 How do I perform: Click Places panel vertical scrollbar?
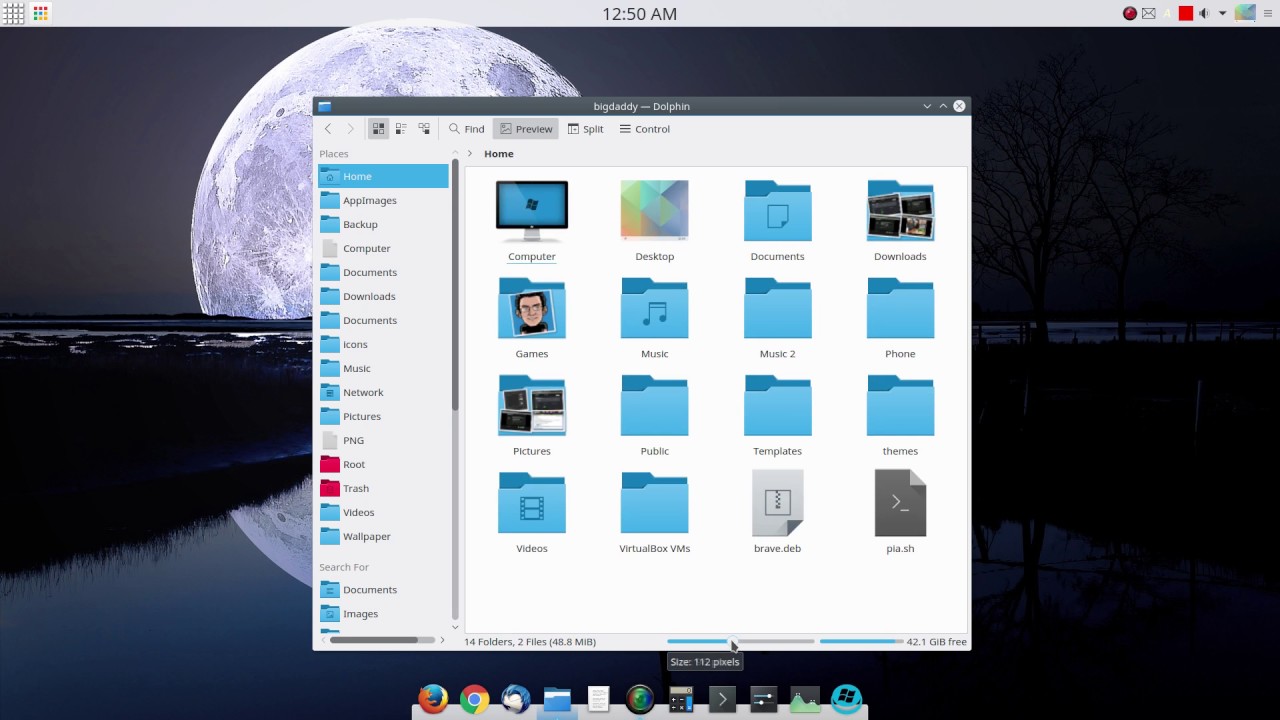pyautogui.click(x=455, y=390)
